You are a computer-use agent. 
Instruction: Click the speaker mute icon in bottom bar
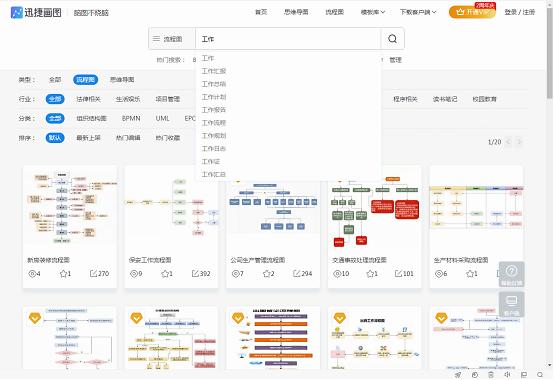(507, 374)
